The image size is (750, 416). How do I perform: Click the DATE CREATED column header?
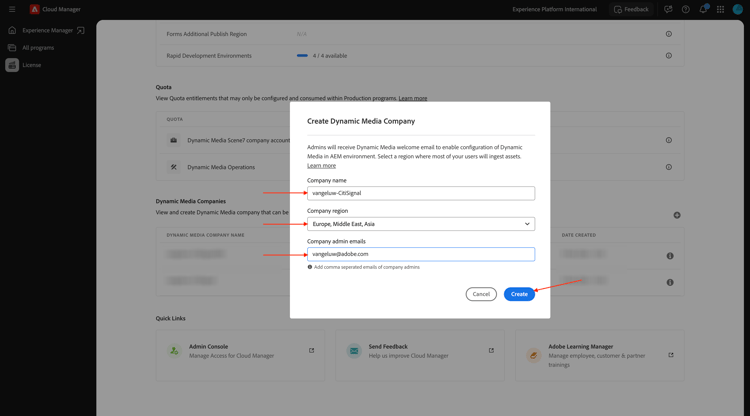(x=579, y=235)
